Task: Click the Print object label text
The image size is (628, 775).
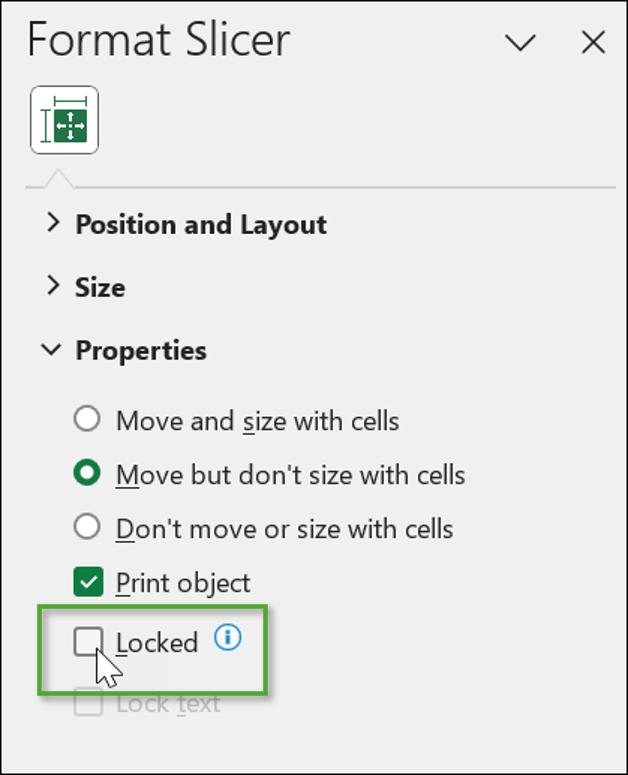Action: pyautogui.click(x=183, y=583)
